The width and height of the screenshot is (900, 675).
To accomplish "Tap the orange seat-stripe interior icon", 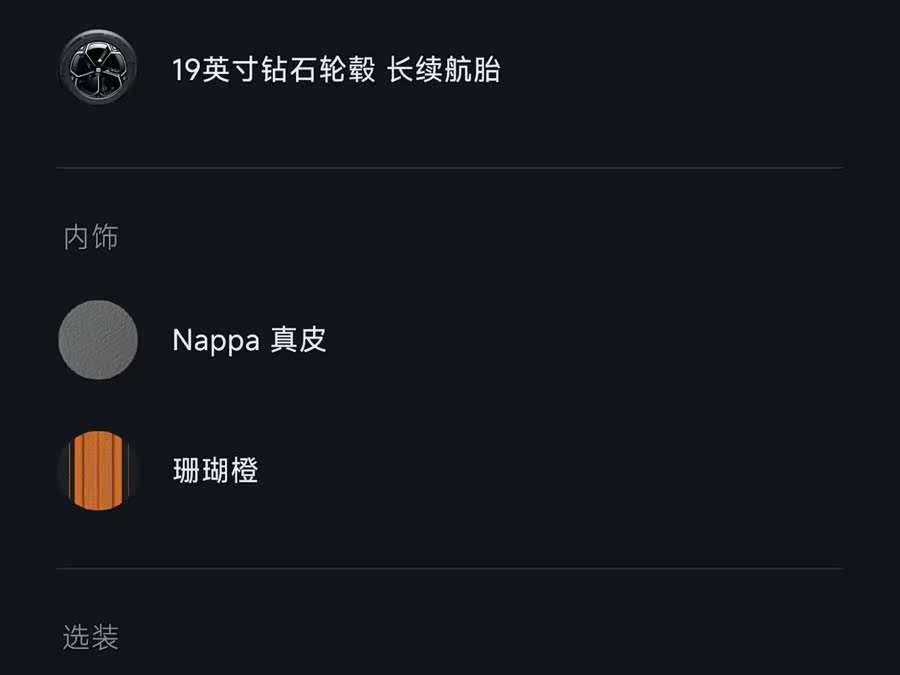I will point(97,470).
